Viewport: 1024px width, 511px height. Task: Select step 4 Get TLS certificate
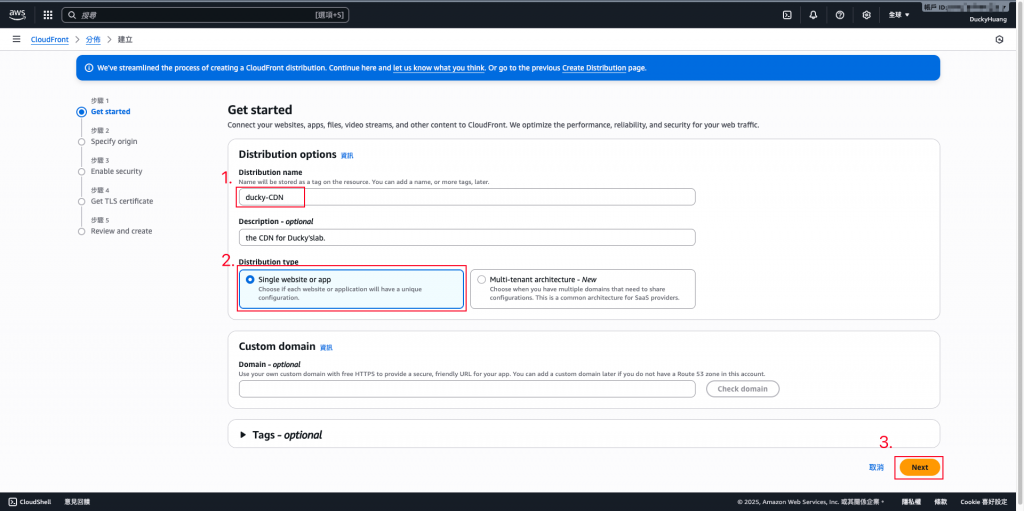[x=122, y=201]
